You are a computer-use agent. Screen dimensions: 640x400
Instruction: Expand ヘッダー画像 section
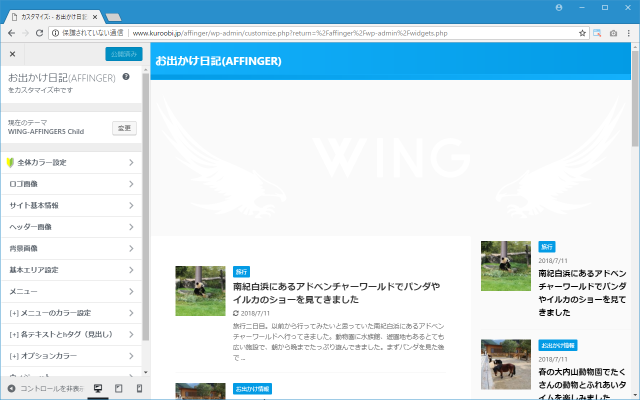[x=70, y=227]
